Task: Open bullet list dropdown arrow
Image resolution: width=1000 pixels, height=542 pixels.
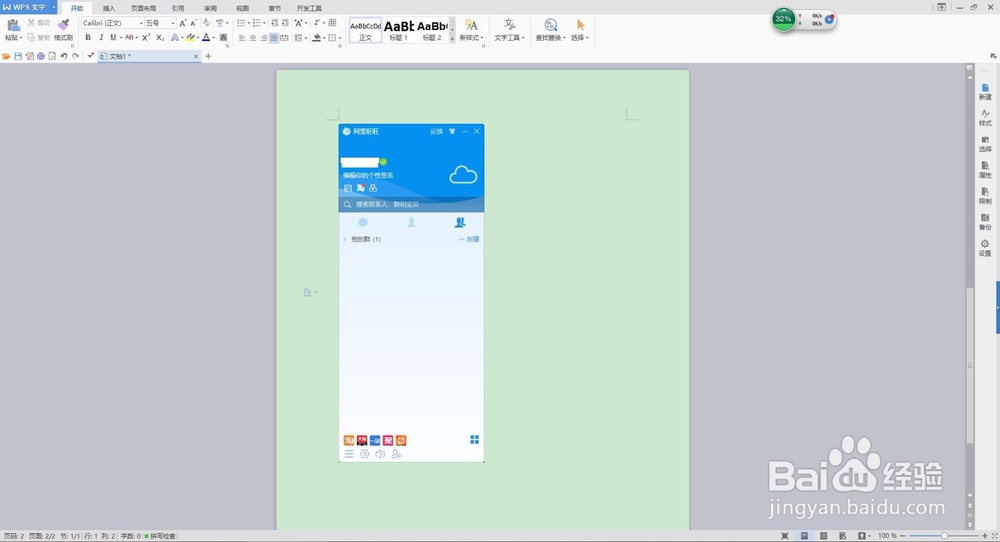Action: (247, 23)
